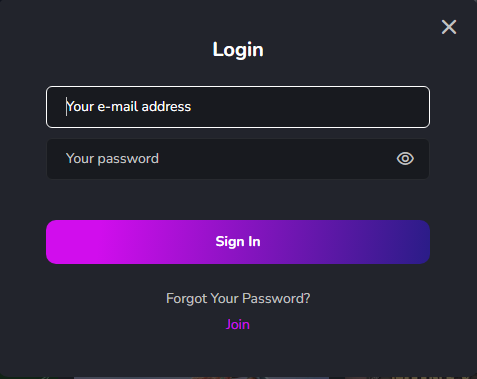Close the Login dialog with the X icon
Viewport: 477px width, 379px height.
[449, 27]
